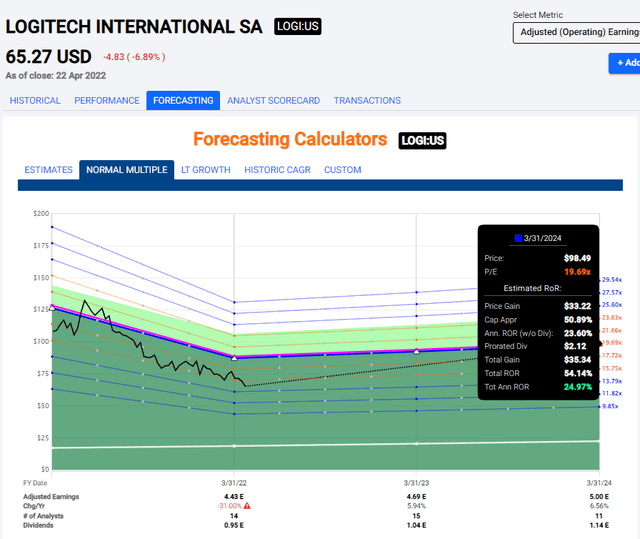Click the white triangle marker at 3/31/23
The height and width of the screenshot is (539, 640).
(417, 351)
